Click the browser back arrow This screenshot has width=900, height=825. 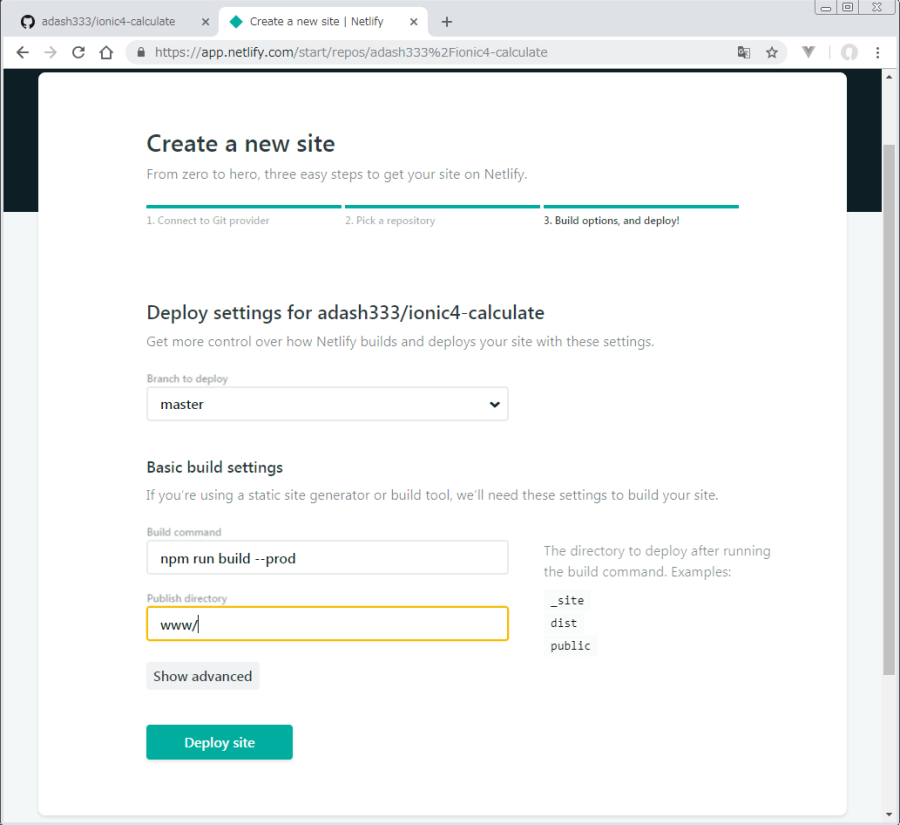point(23,52)
